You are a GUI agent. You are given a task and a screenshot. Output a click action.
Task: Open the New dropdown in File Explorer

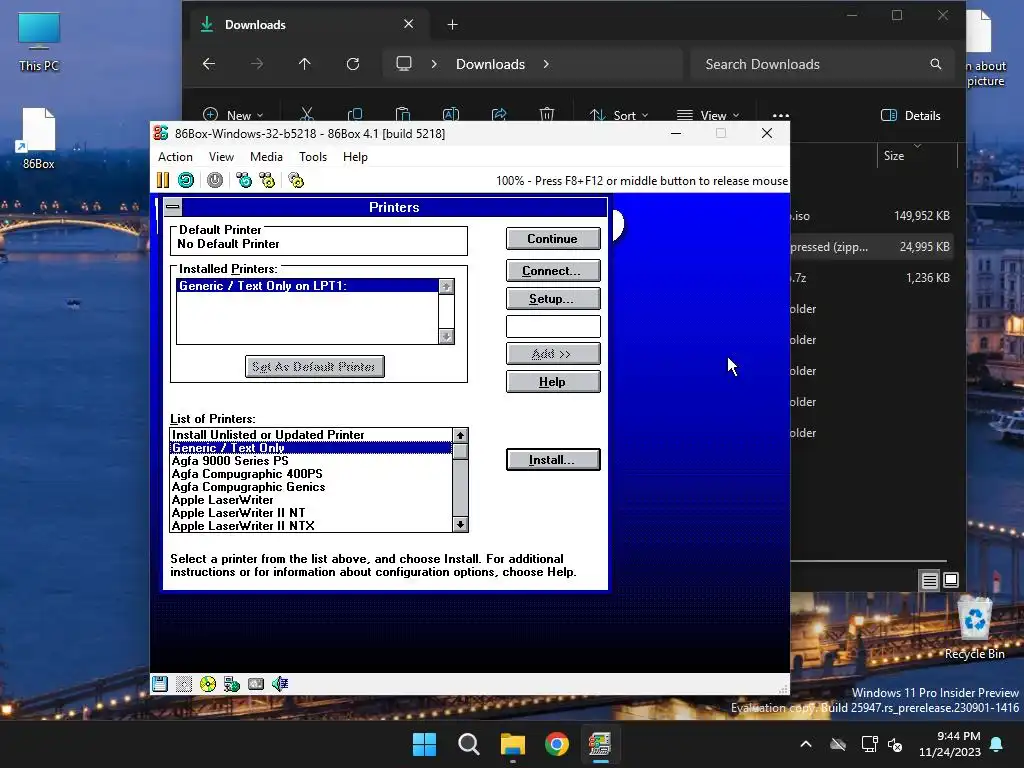233,116
